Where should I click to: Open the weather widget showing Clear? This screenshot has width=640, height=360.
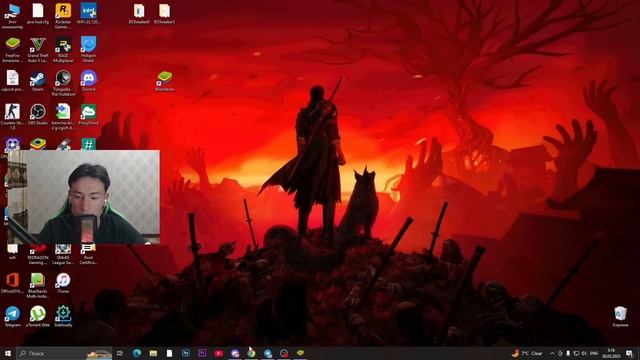527,353
